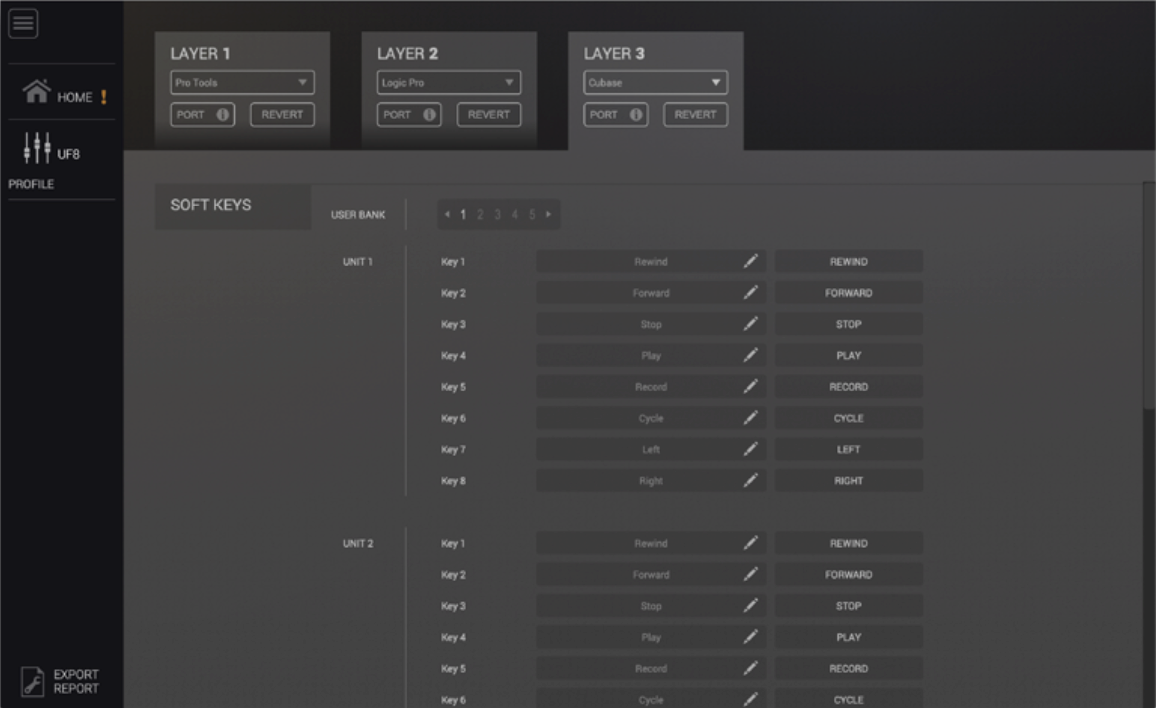Edit Unit 1 Key 1 Rewind label
Image resolution: width=1156 pixels, height=708 pixels.
(x=650, y=262)
